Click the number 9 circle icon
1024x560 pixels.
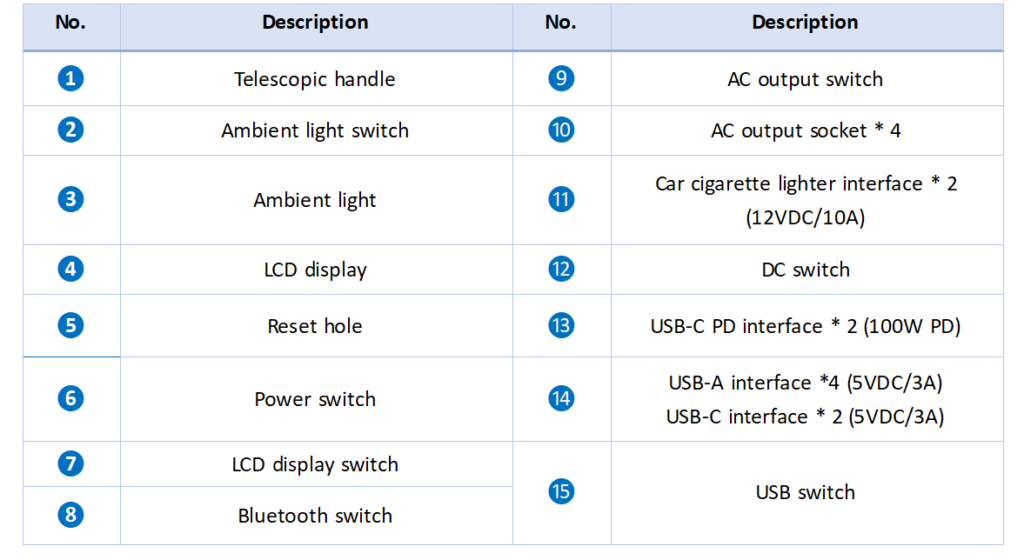click(561, 78)
